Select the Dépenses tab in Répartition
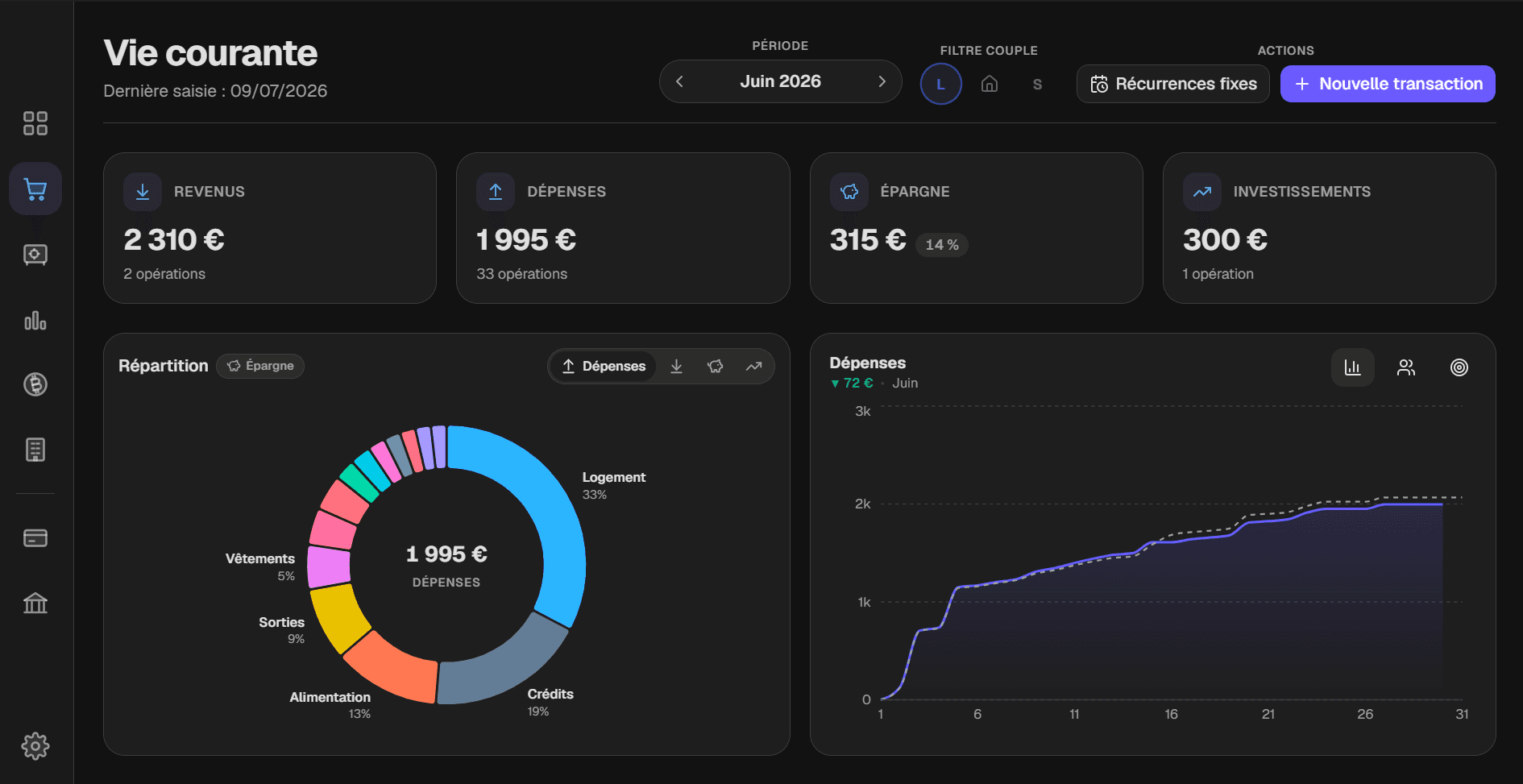 pos(604,367)
